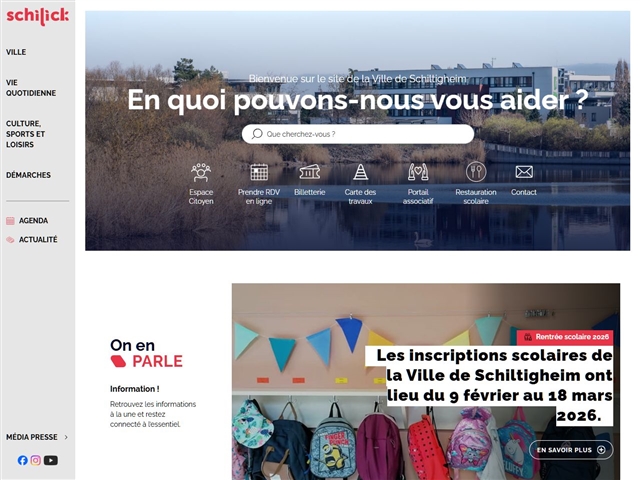Expand the Démarches menu
The image size is (640, 480).
click(28, 175)
